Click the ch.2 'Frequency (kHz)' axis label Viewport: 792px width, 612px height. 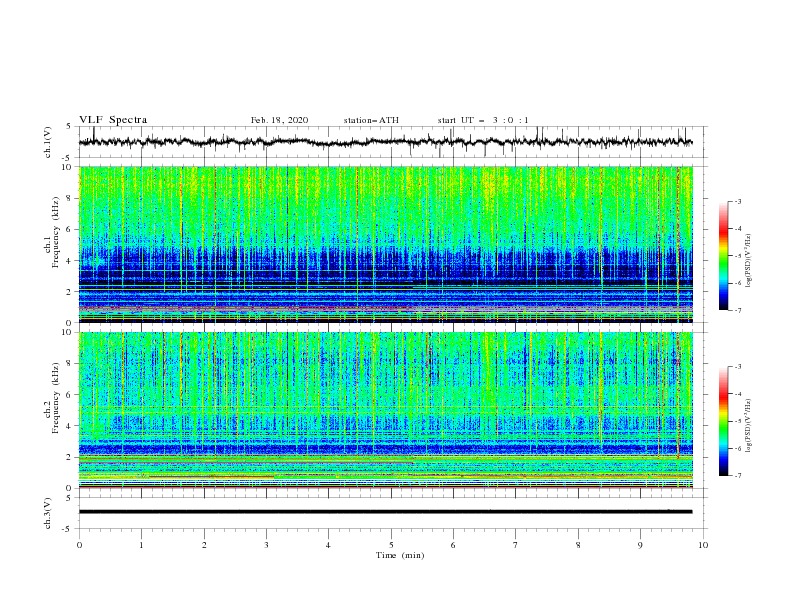click(x=55, y=398)
